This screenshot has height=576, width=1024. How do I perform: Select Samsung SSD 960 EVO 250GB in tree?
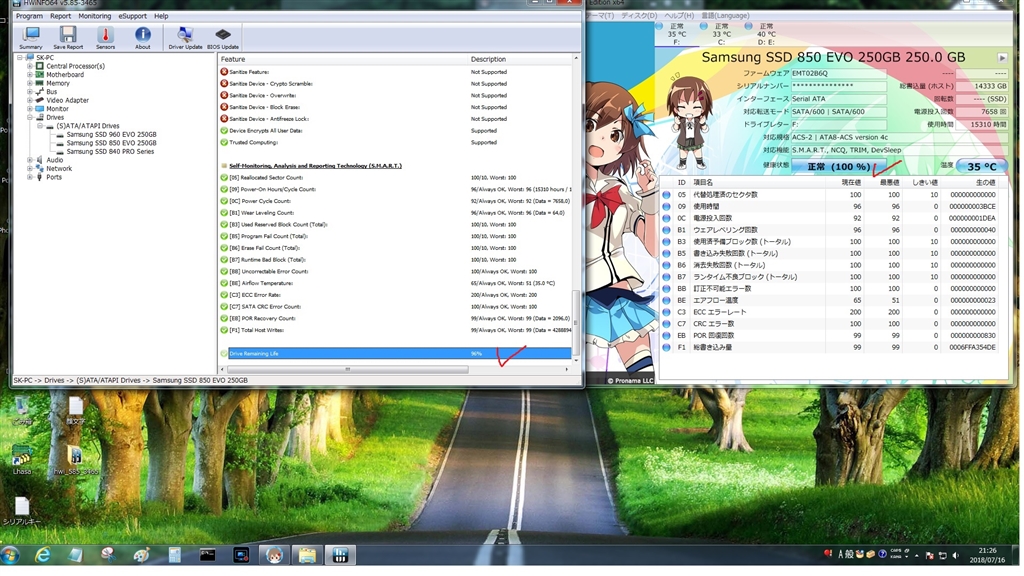pos(111,134)
